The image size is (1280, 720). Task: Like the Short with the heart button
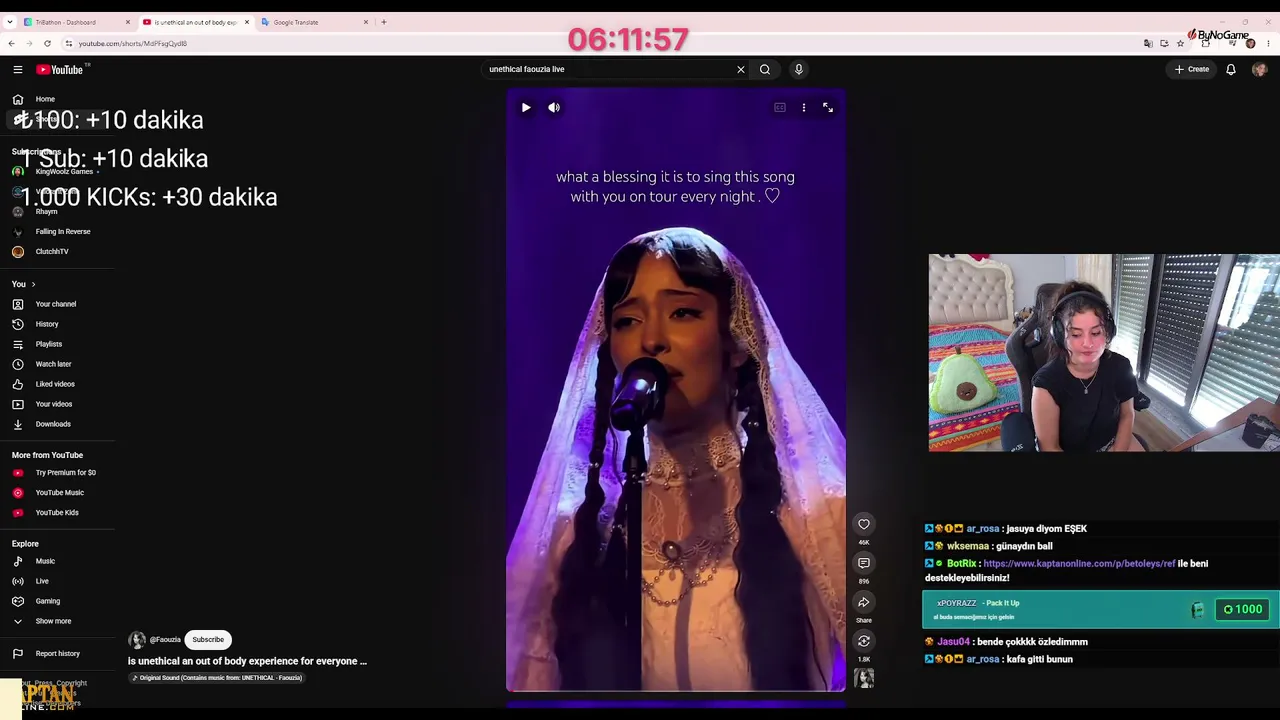[864, 524]
